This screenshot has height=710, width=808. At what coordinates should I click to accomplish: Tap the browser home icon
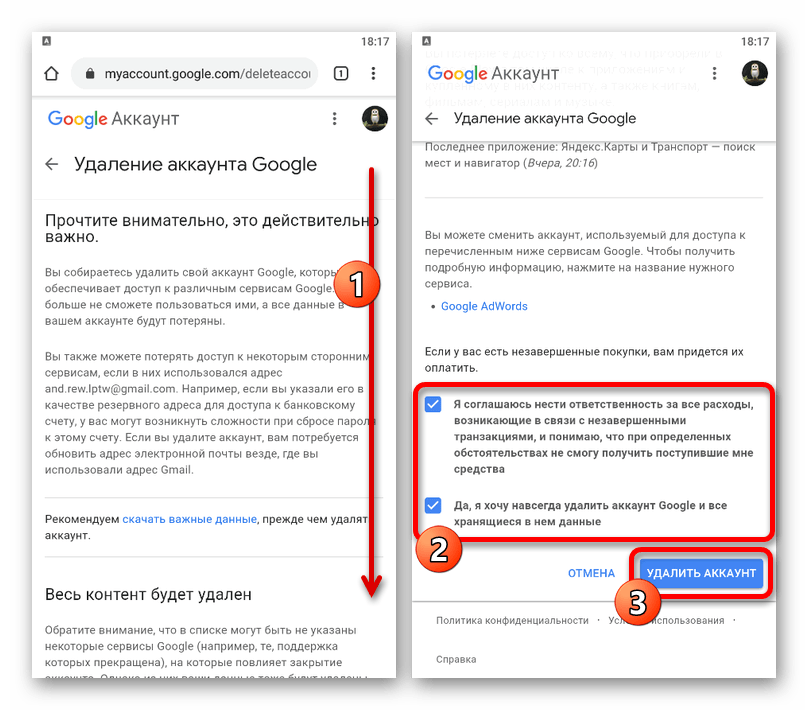point(52,74)
